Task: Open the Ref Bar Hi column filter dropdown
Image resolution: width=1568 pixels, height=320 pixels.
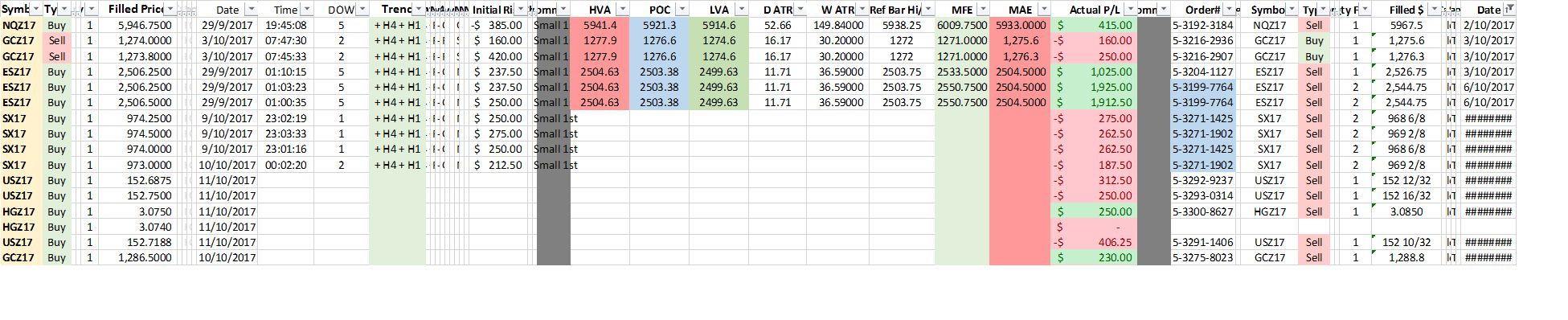Action: point(928,9)
